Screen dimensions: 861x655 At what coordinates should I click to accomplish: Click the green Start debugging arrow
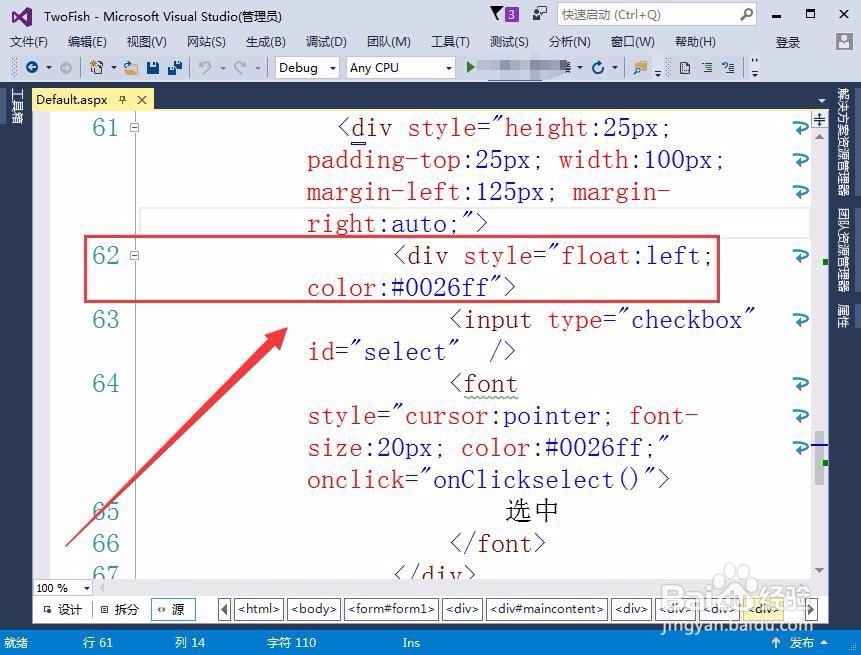coord(470,68)
